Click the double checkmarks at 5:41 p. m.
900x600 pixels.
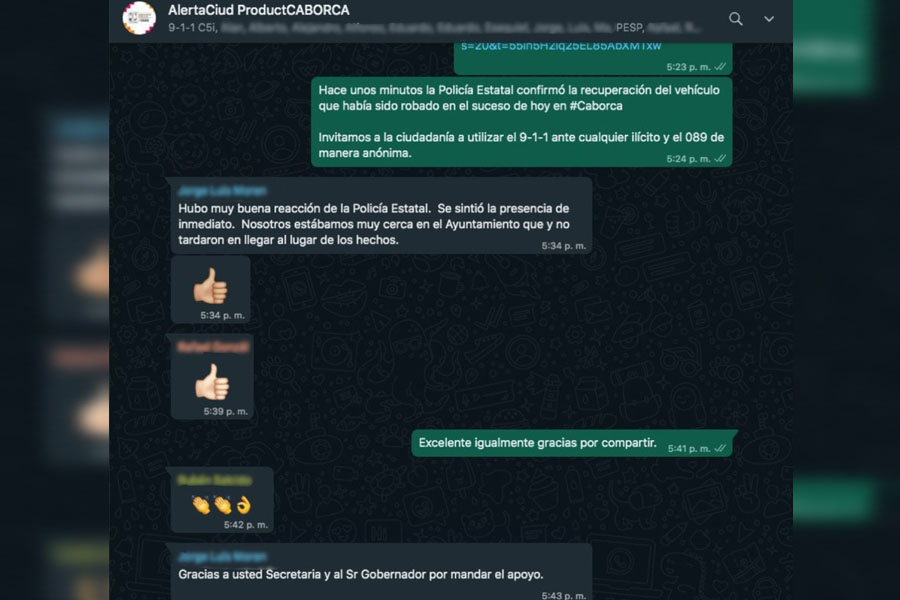pos(720,448)
